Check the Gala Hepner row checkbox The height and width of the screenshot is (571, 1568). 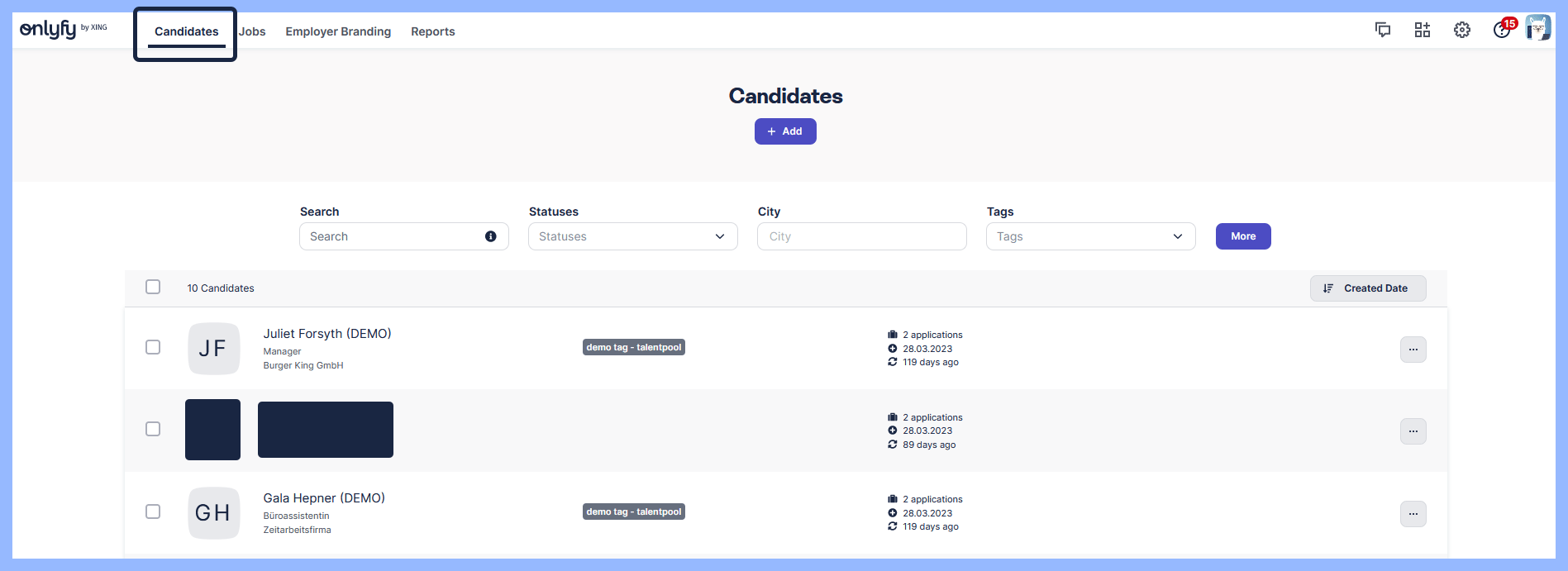tap(153, 512)
